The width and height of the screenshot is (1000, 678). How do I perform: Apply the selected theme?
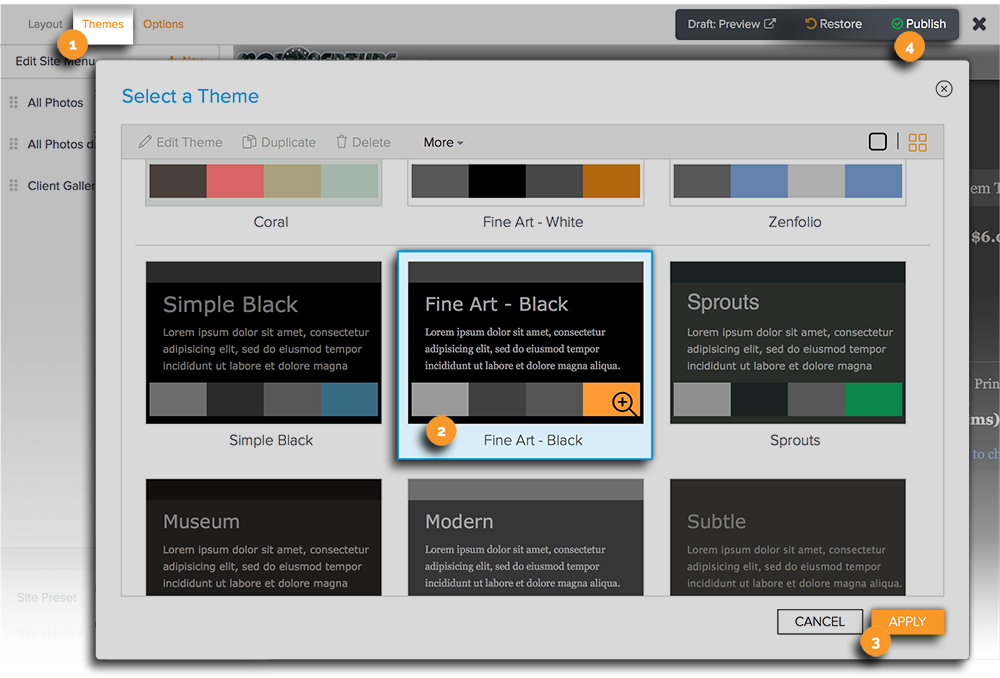point(908,622)
